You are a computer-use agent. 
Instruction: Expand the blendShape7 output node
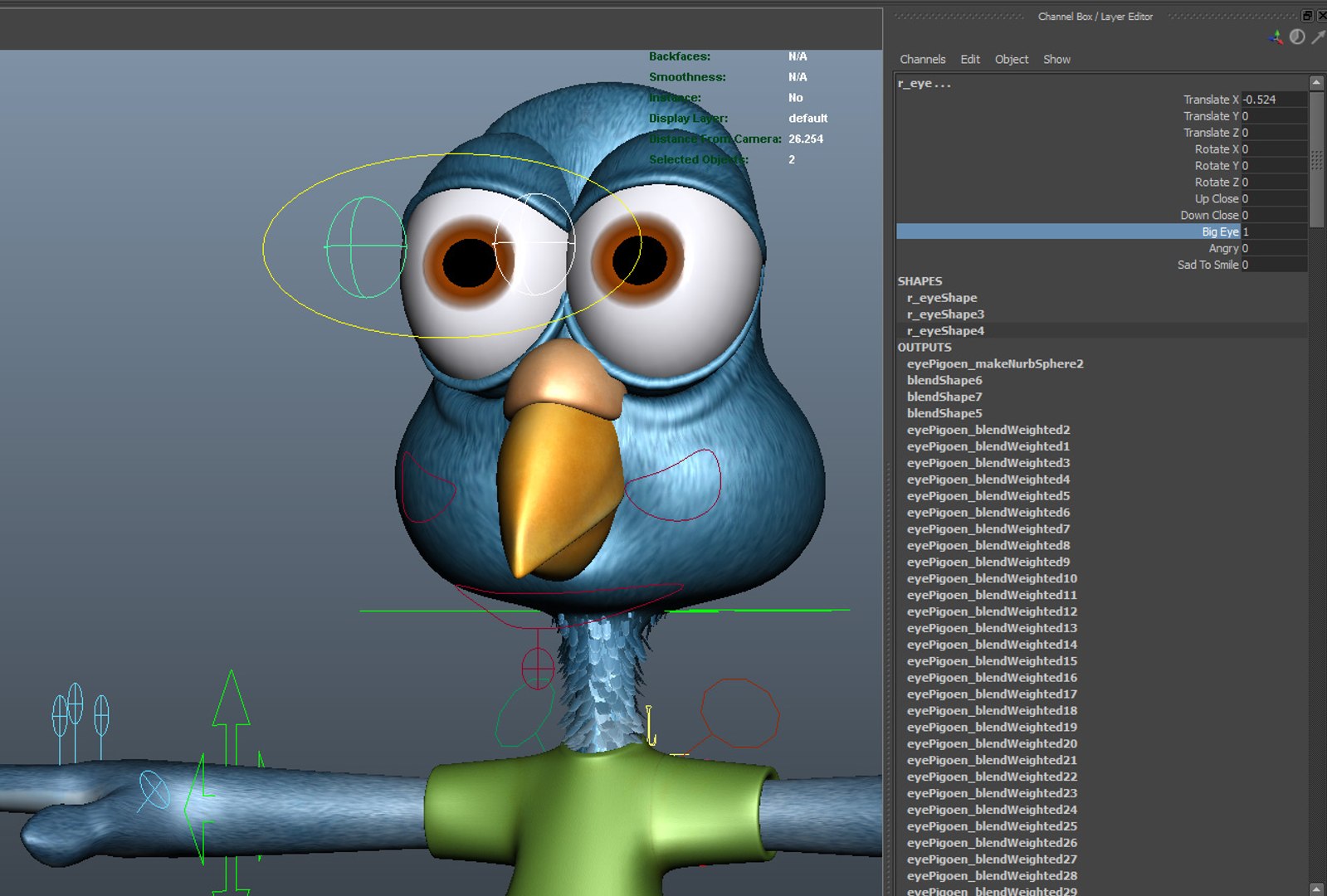[944, 397]
